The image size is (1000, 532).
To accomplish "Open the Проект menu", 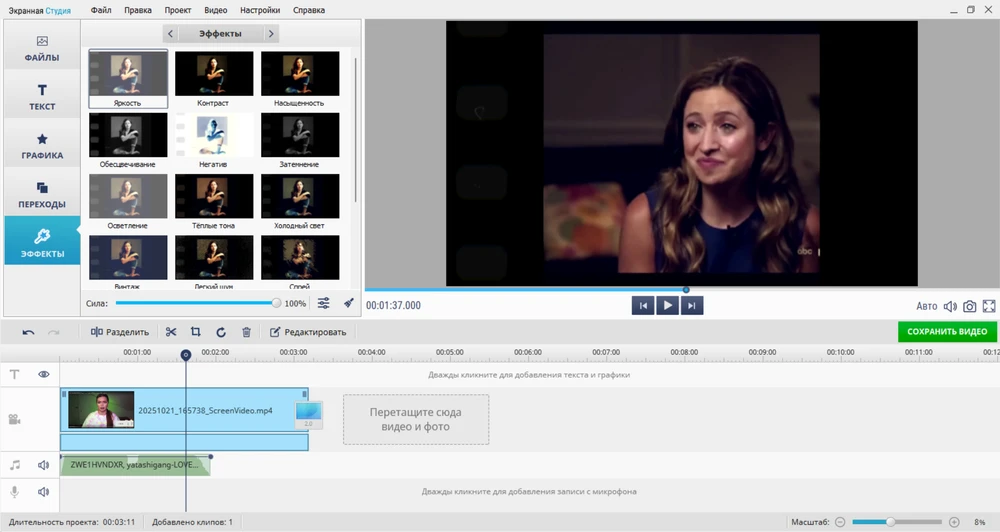I will [x=177, y=10].
